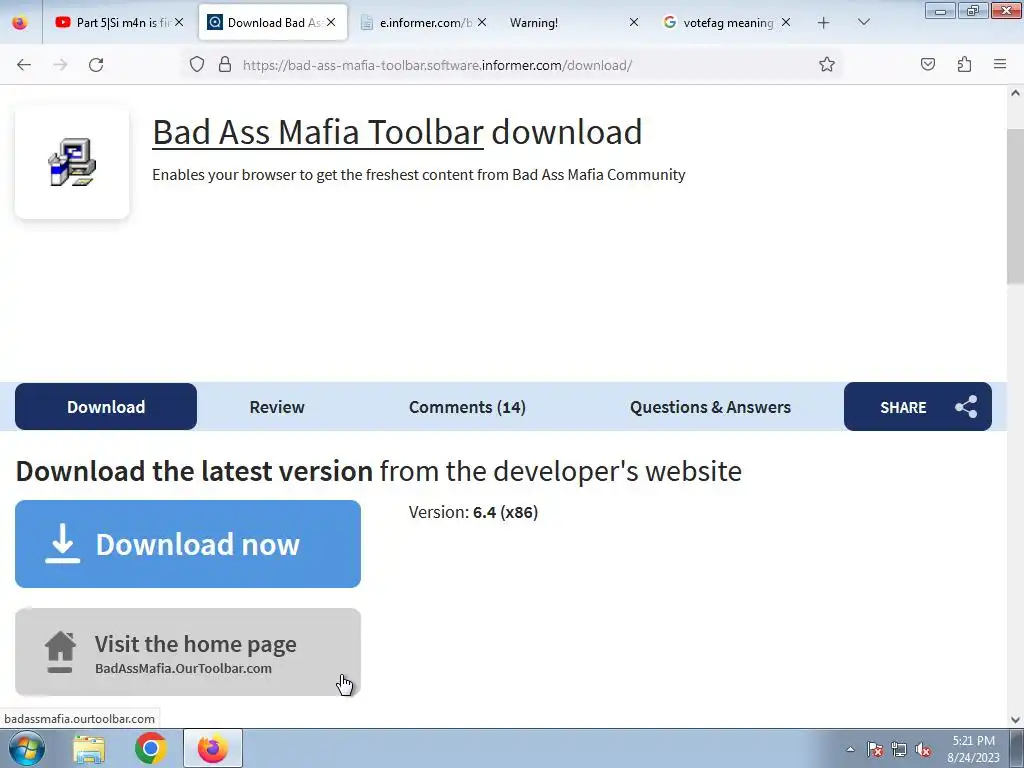Close the Warning! tab
This screenshot has height=768, width=1024.
pyautogui.click(x=633, y=23)
